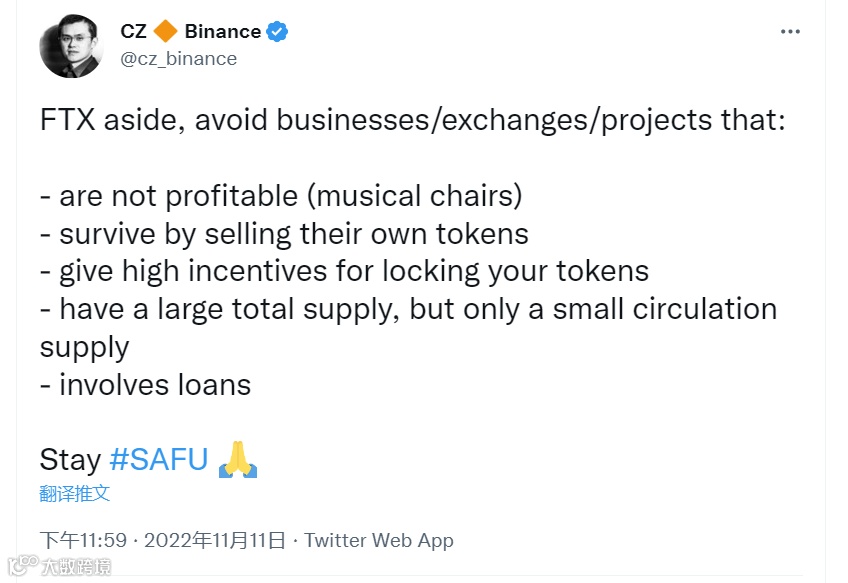Viewport: 848px width, 583px height.
Task: Open CZ's profile avatar photo
Action: (x=71, y=46)
